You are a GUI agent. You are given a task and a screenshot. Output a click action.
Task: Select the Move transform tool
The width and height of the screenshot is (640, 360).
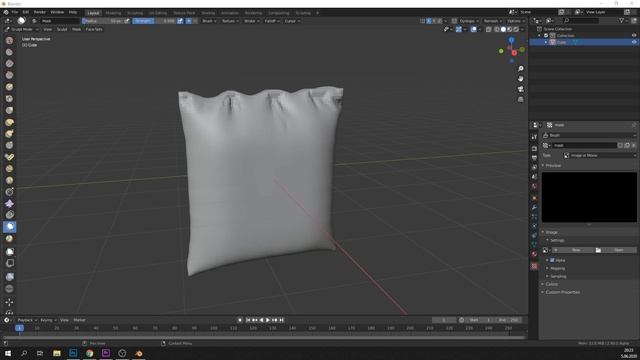point(9,302)
